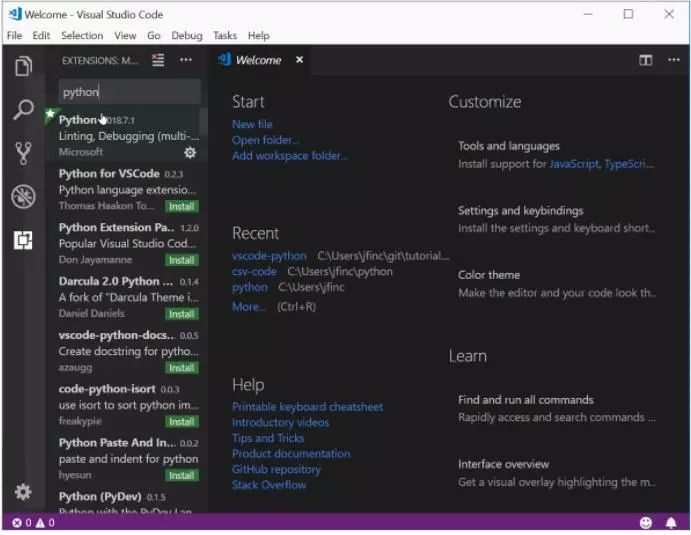
Task: Install TypeScript support link
Action: pos(629,164)
